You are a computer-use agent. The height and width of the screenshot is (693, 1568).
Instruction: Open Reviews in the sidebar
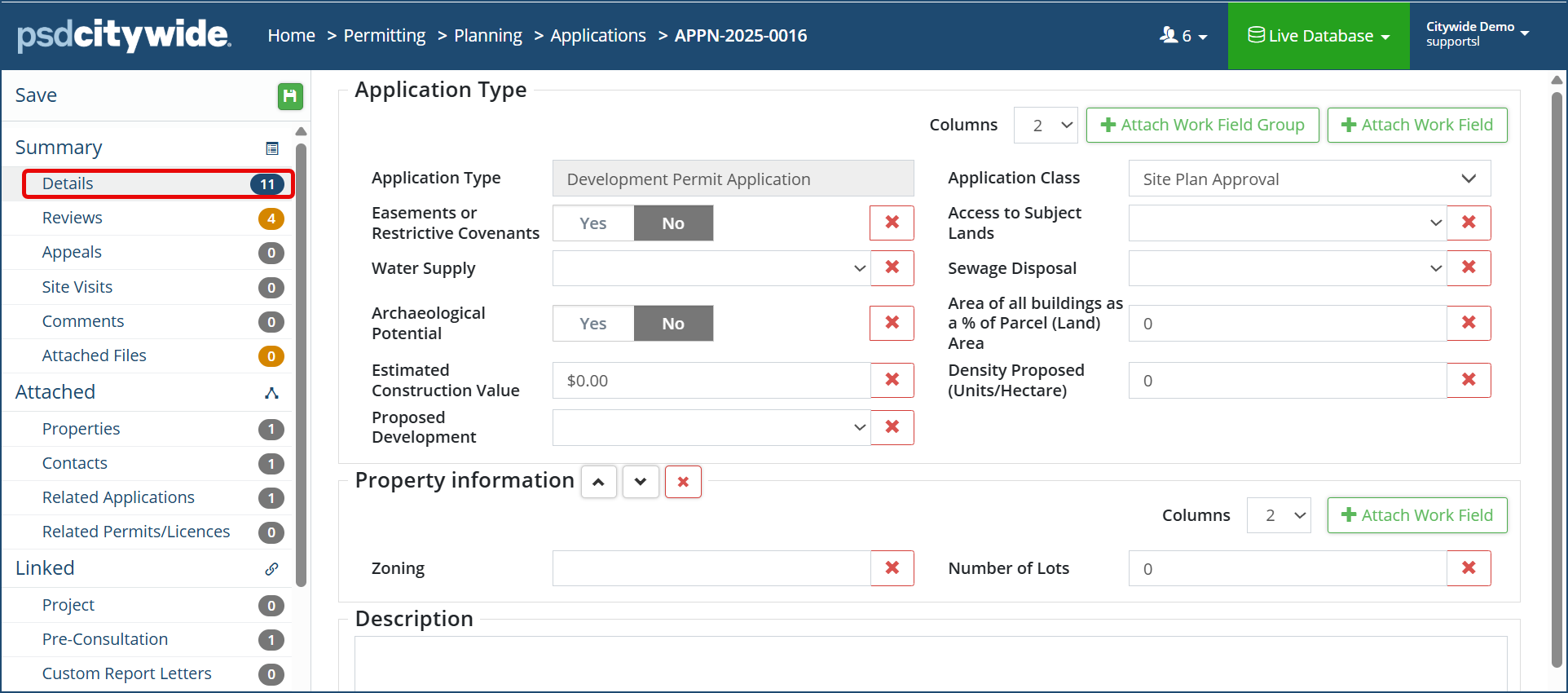point(73,218)
